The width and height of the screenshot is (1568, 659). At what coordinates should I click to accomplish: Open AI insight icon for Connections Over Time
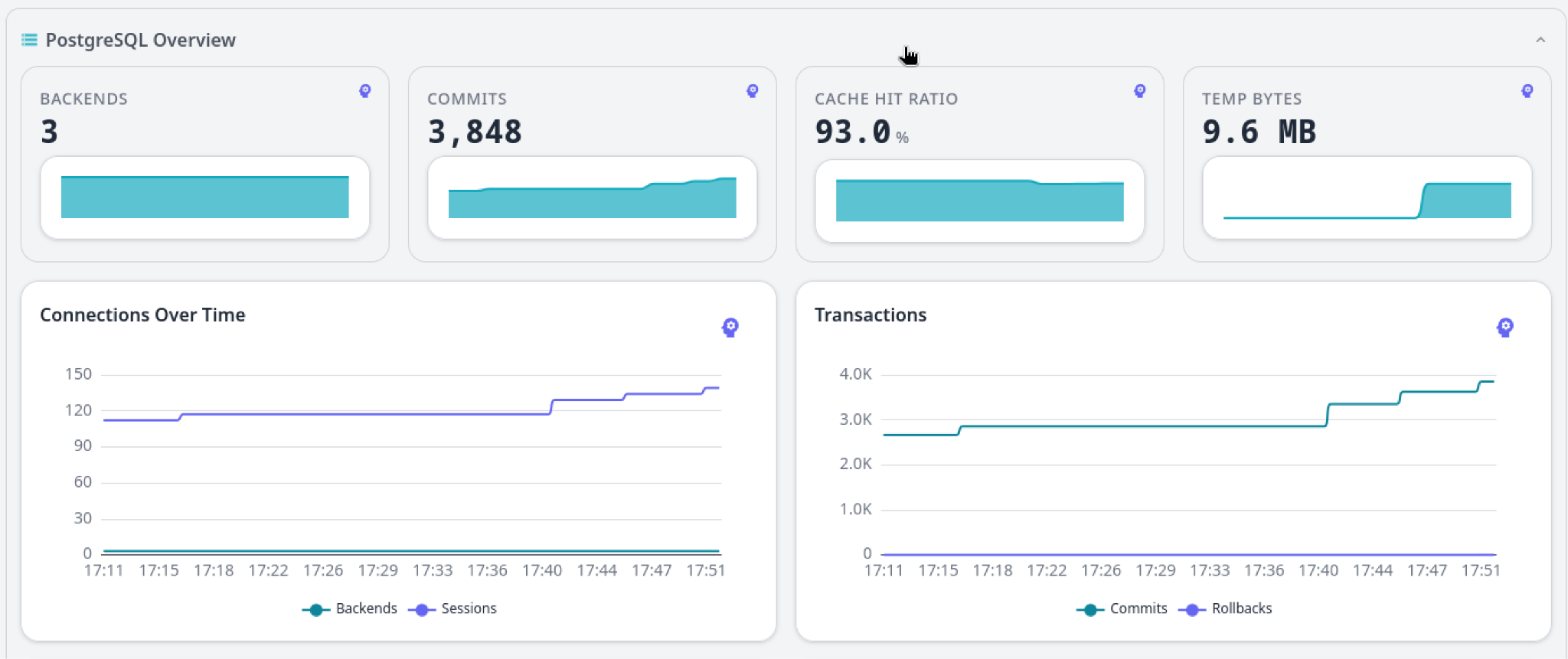click(x=730, y=328)
